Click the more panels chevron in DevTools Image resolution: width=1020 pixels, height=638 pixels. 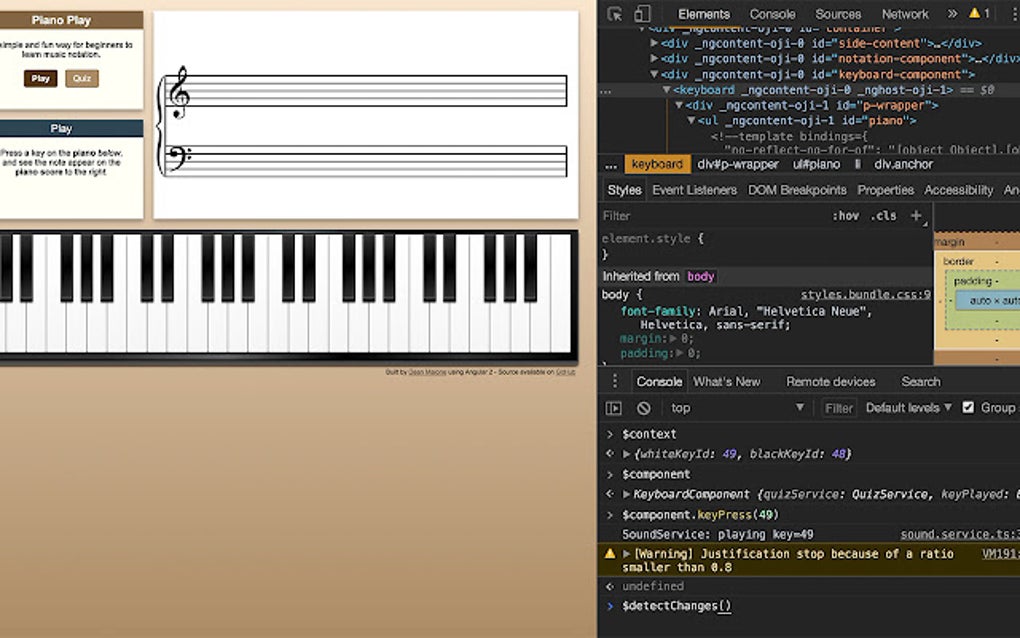pos(953,13)
